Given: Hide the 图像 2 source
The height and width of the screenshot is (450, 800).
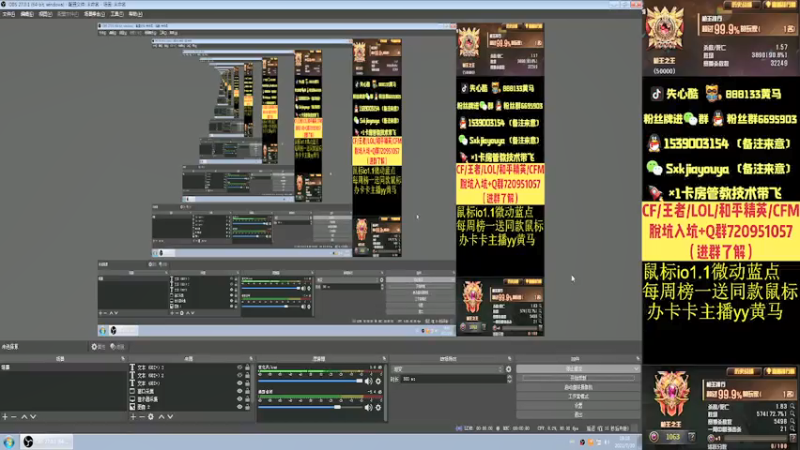Looking at the screenshot, I should pos(239,407).
